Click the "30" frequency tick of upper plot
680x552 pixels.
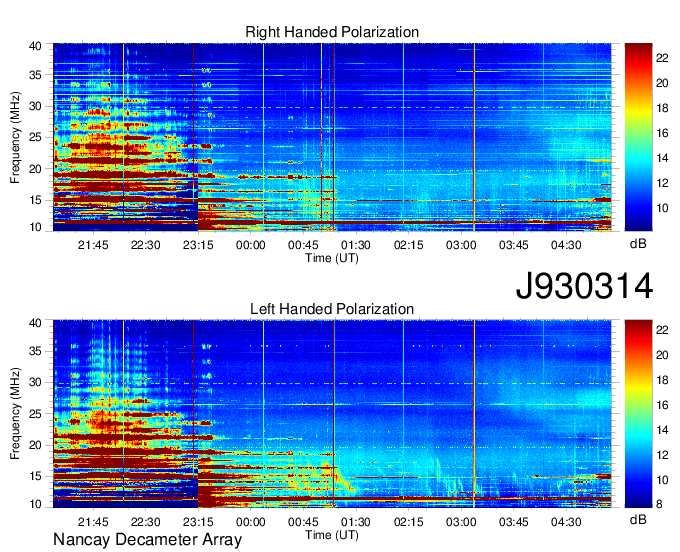pyautogui.click(x=35, y=106)
